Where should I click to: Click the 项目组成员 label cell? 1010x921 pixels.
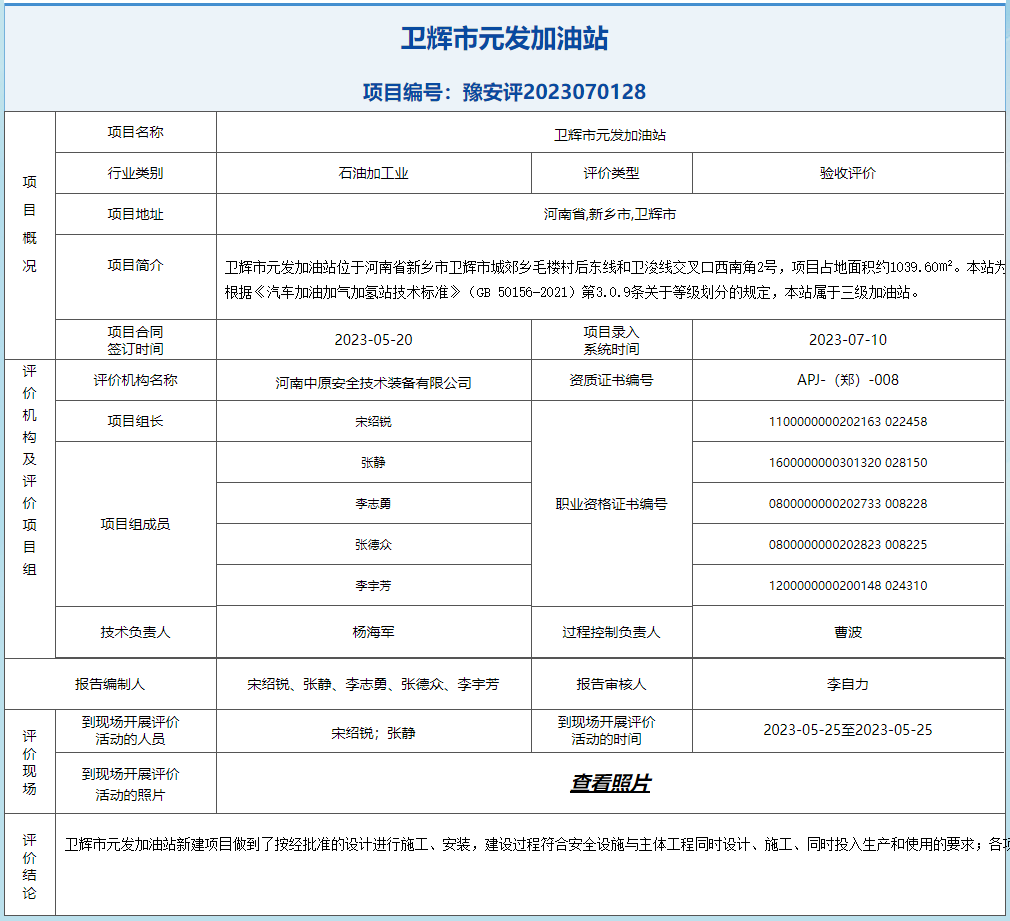(135, 524)
